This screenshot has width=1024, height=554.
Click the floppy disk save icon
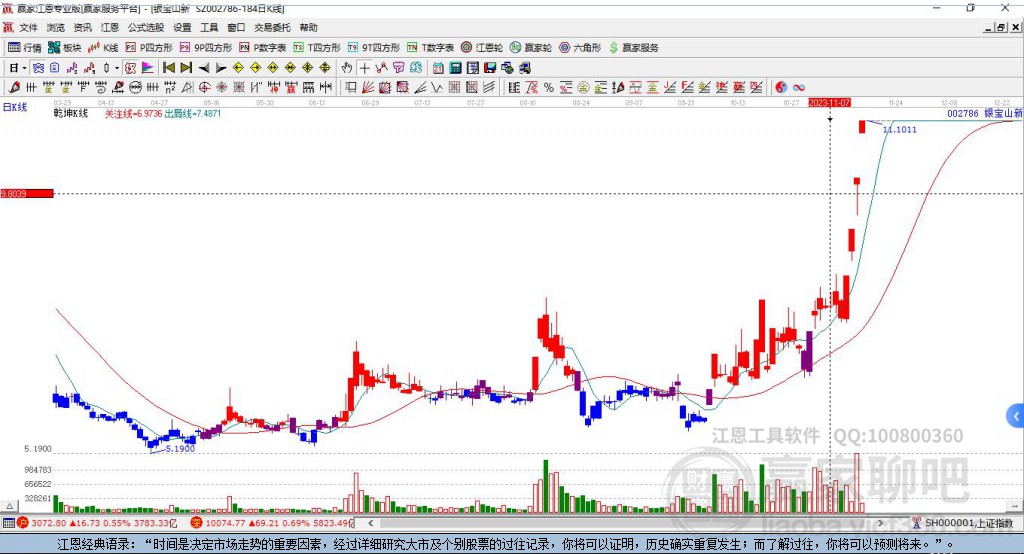(490, 67)
